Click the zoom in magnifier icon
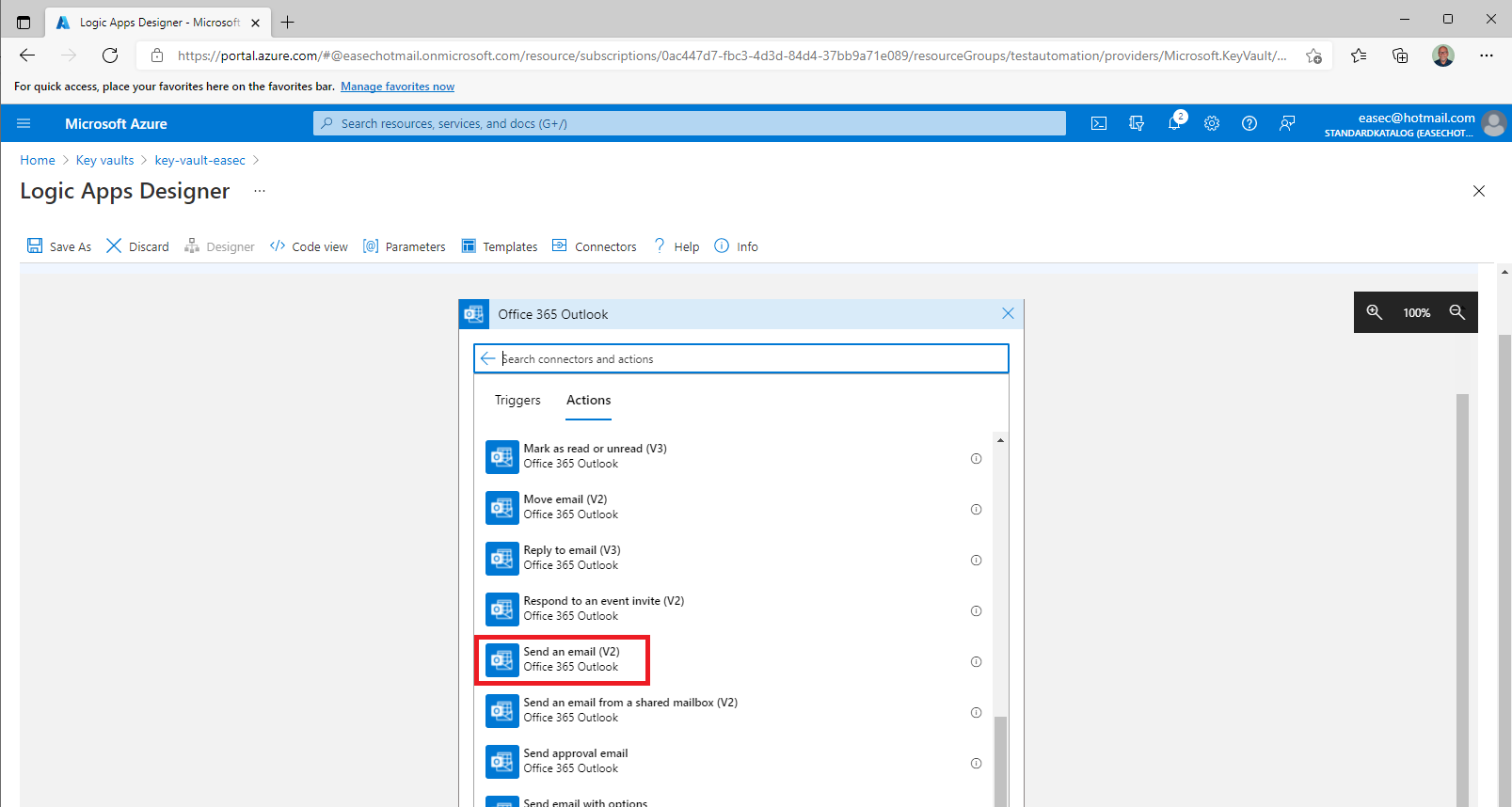The height and width of the screenshot is (807, 1512). click(x=1375, y=312)
